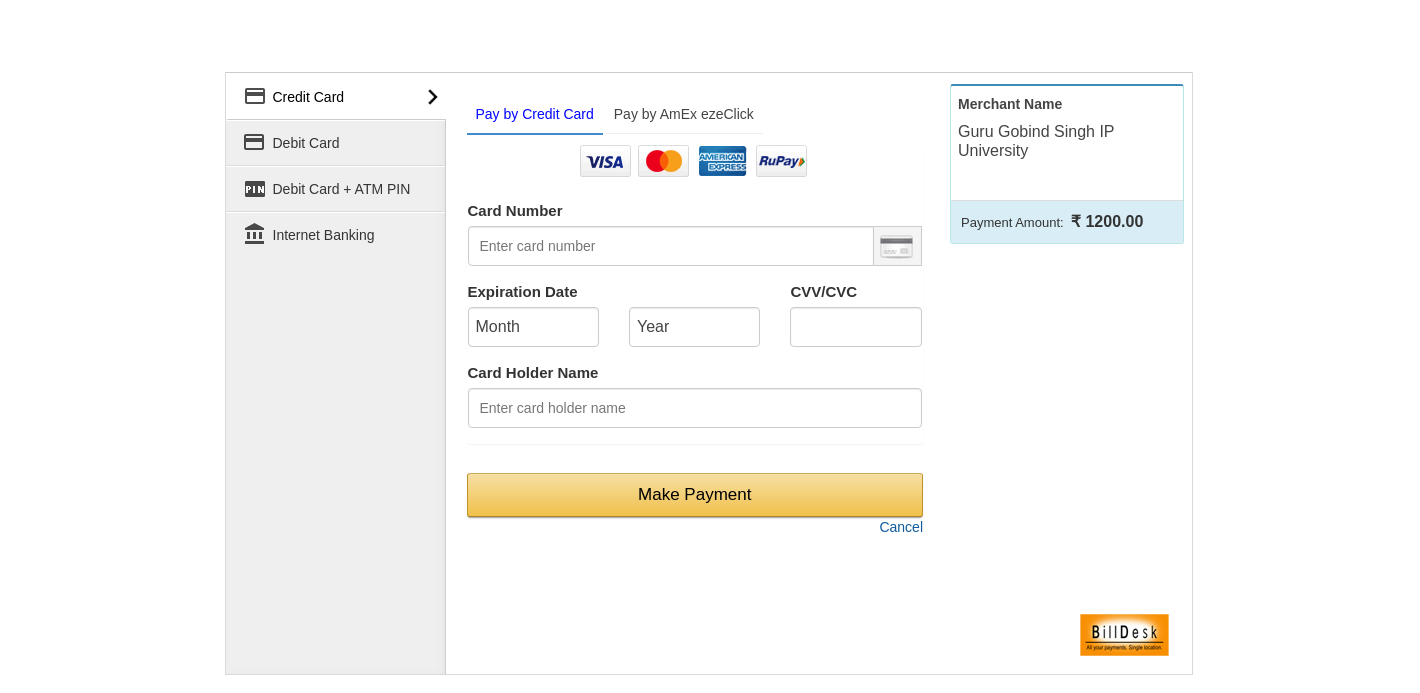Switch to Pay by AmEx ezeClick tab
Screen dimensions: 1420x693
click(x=684, y=114)
